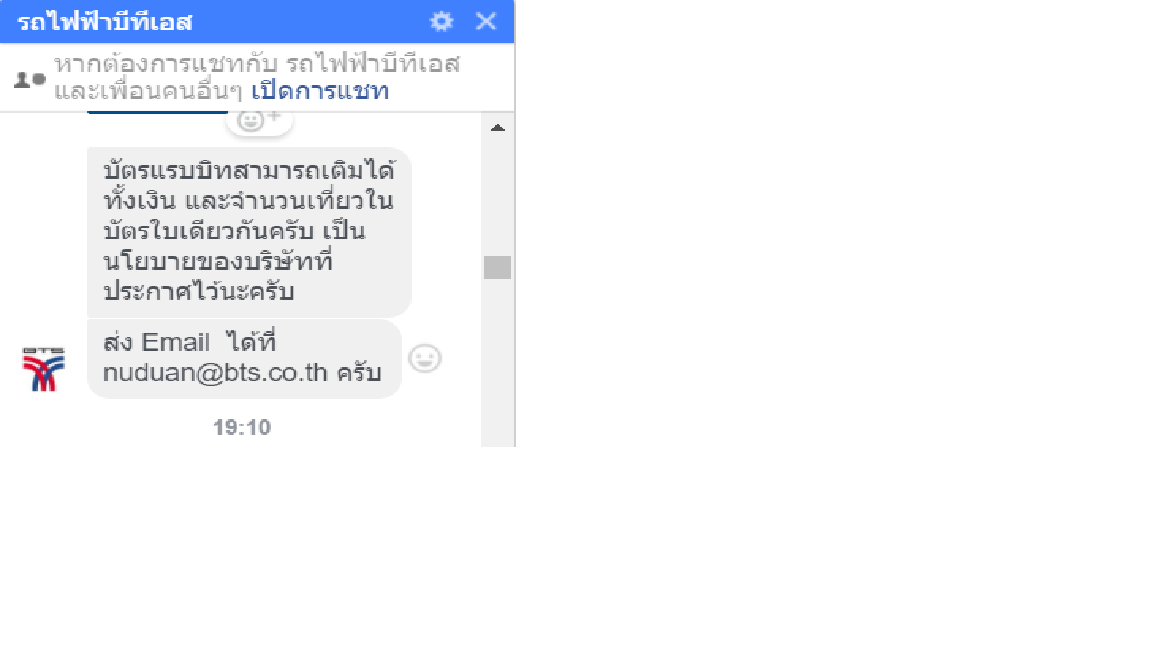Viewport: 1152px width, 648px height.
Task: Click the empty blue header bar area
Action: pyautogui.click(x=309, y=21)
